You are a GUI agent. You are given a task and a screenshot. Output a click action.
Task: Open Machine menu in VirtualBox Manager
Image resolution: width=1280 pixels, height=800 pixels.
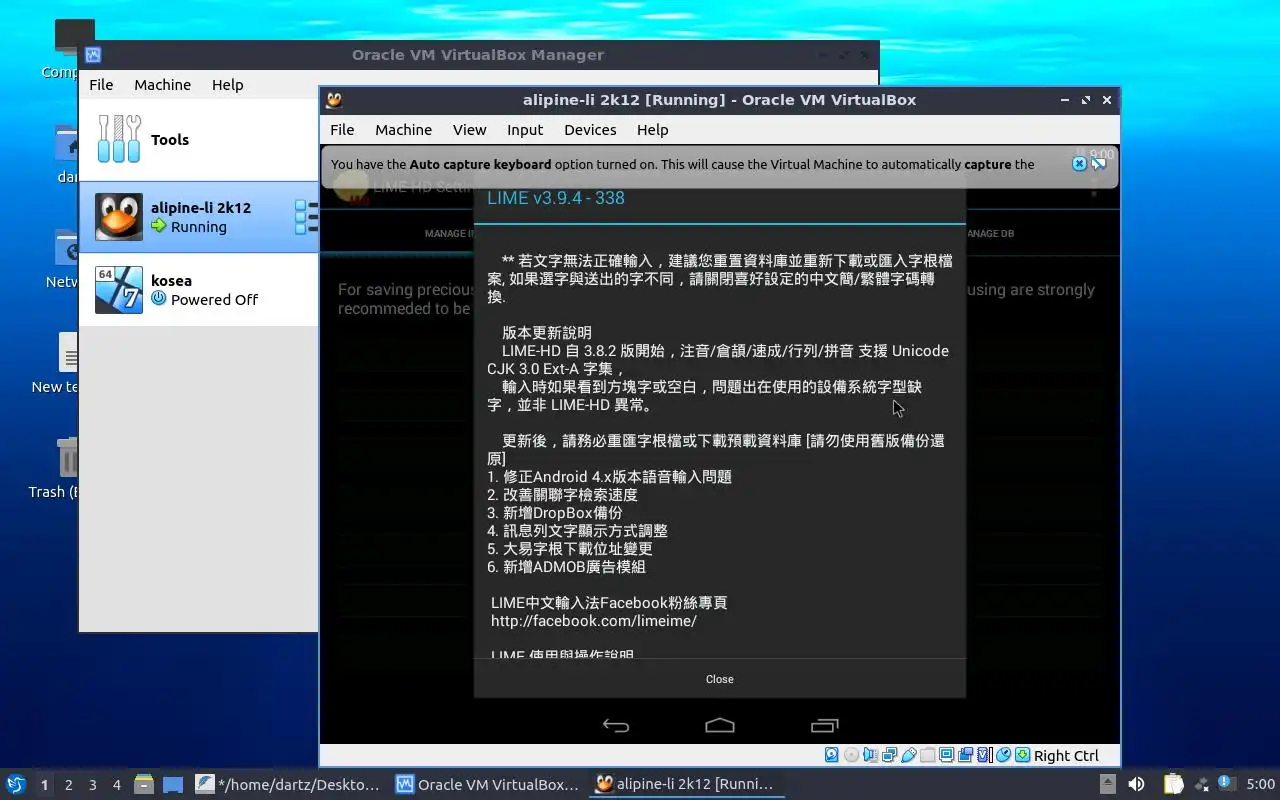(x=162, y=85)
